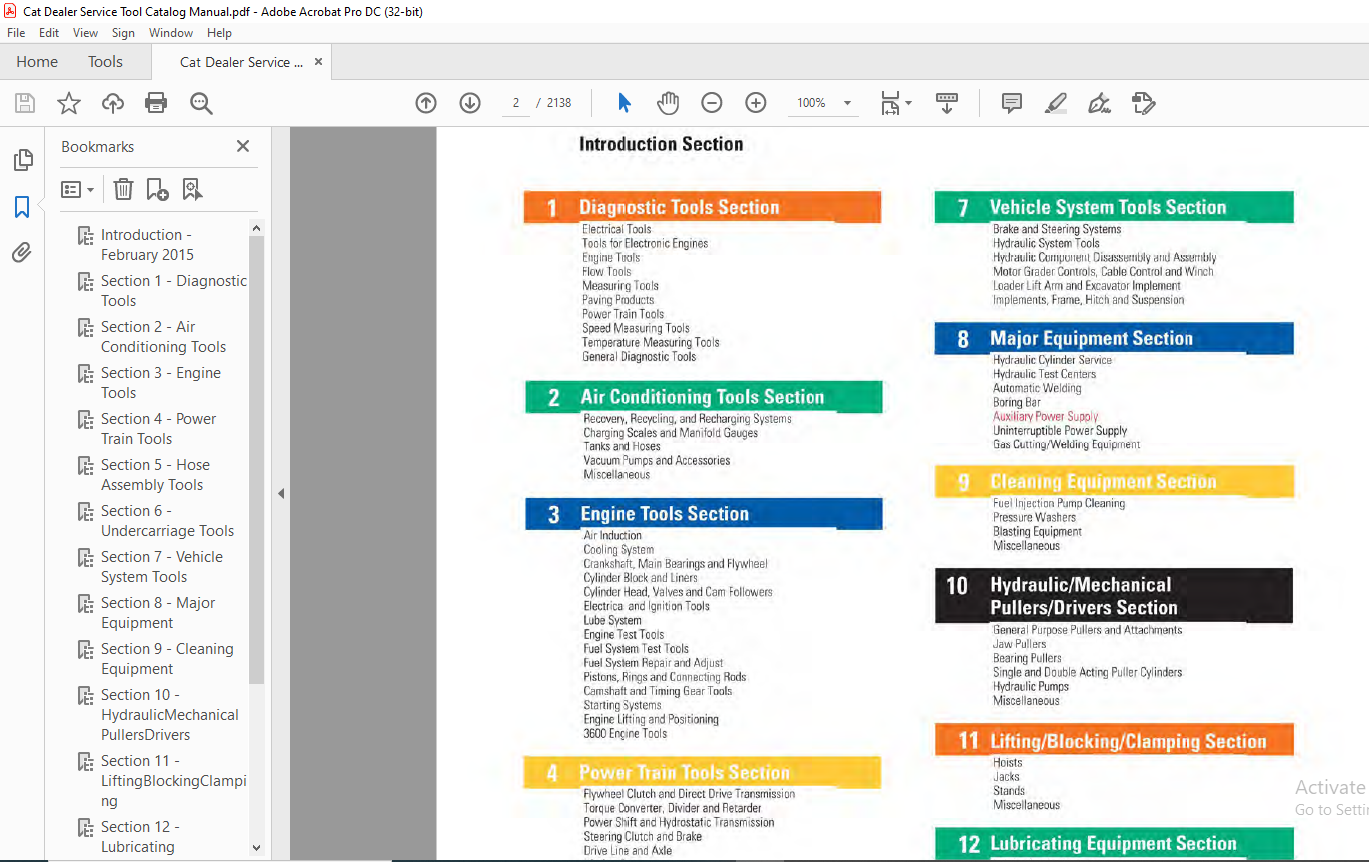
Task: Open the File menu
Action: click(16, 33)
